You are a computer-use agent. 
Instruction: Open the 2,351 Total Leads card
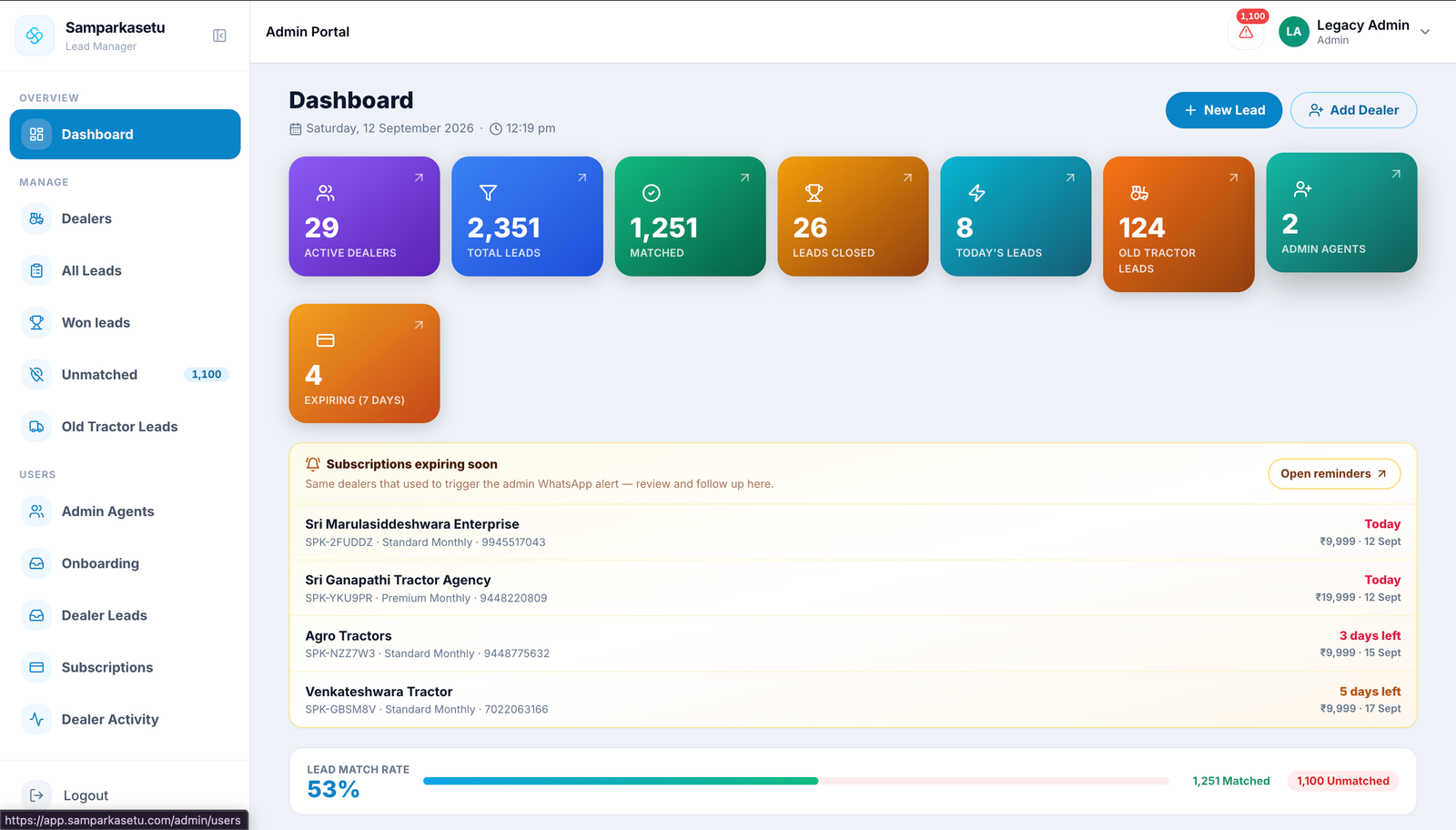(527, 217)
